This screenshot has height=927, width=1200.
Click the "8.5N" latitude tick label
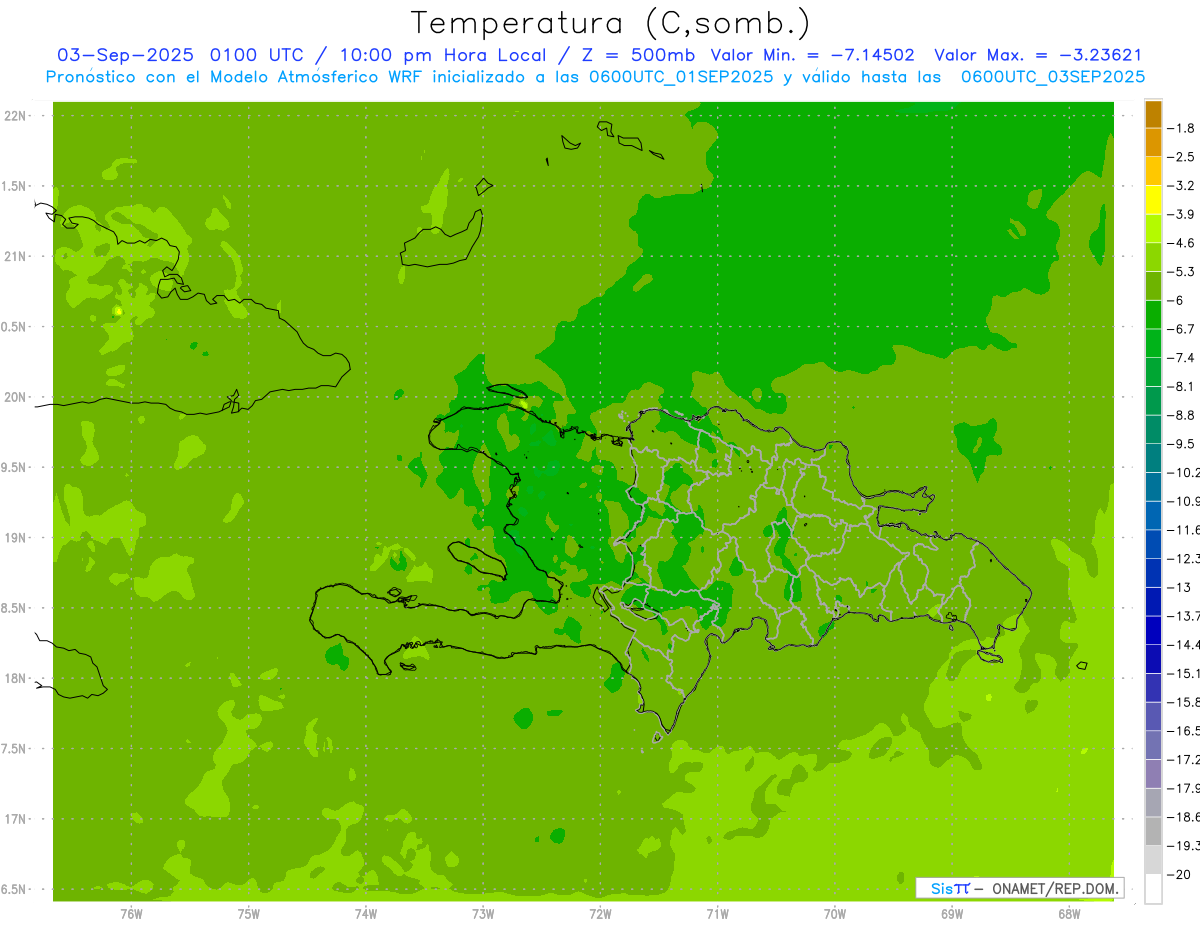pyautogui.click(x=15, y=608)
